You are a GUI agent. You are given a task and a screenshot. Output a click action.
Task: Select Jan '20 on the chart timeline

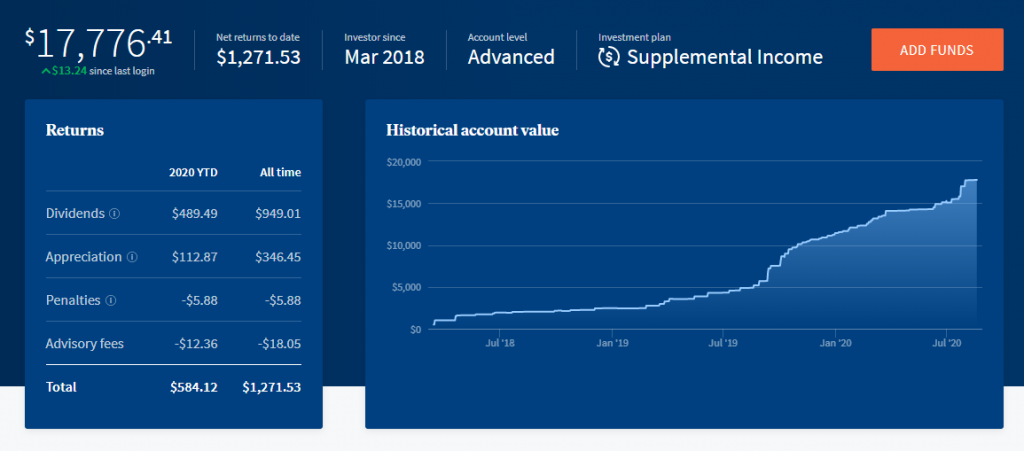point(835,343)
